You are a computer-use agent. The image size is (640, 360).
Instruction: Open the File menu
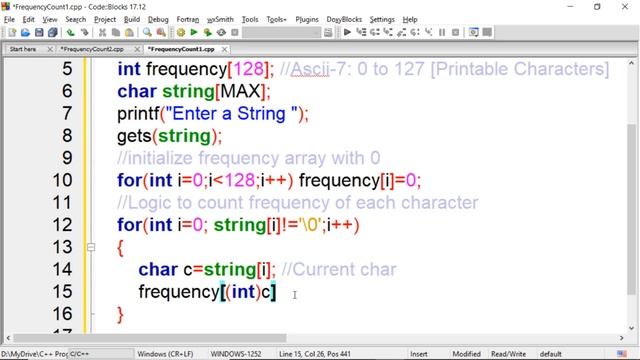pyautogui.click(x=9, y=19)
